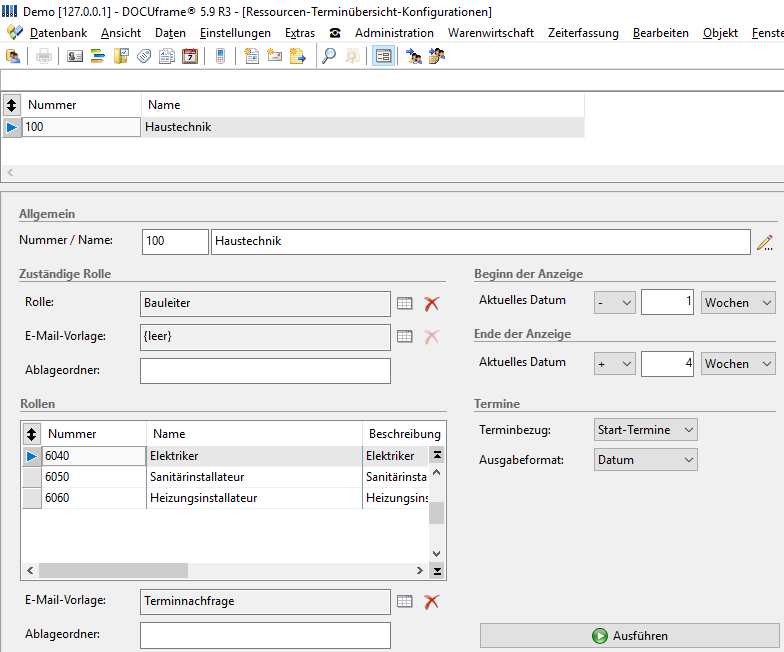Image resolution: width=784 pixels, height=652 pixels.
Task: Click the Name column header in Rollen table
Action: pyautogui.click(x=254, y=434)
